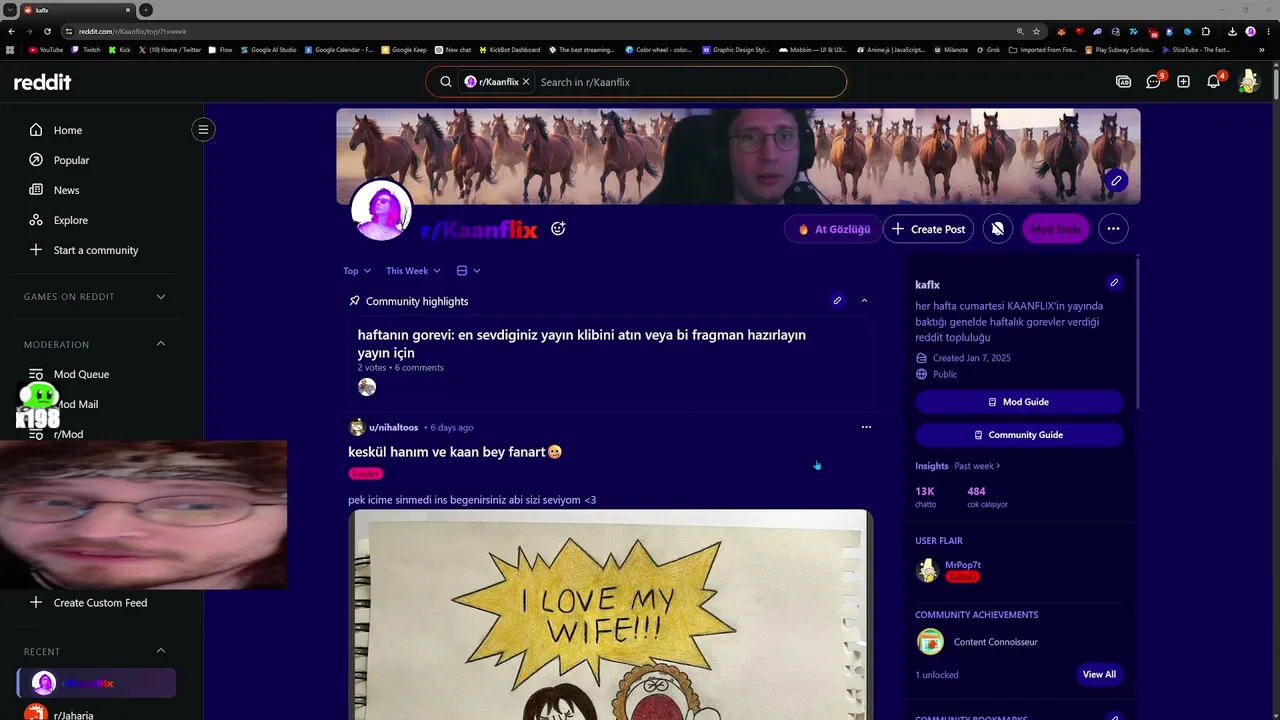Open Mod Tools
1280x720 pixels.
point(1056,229)
